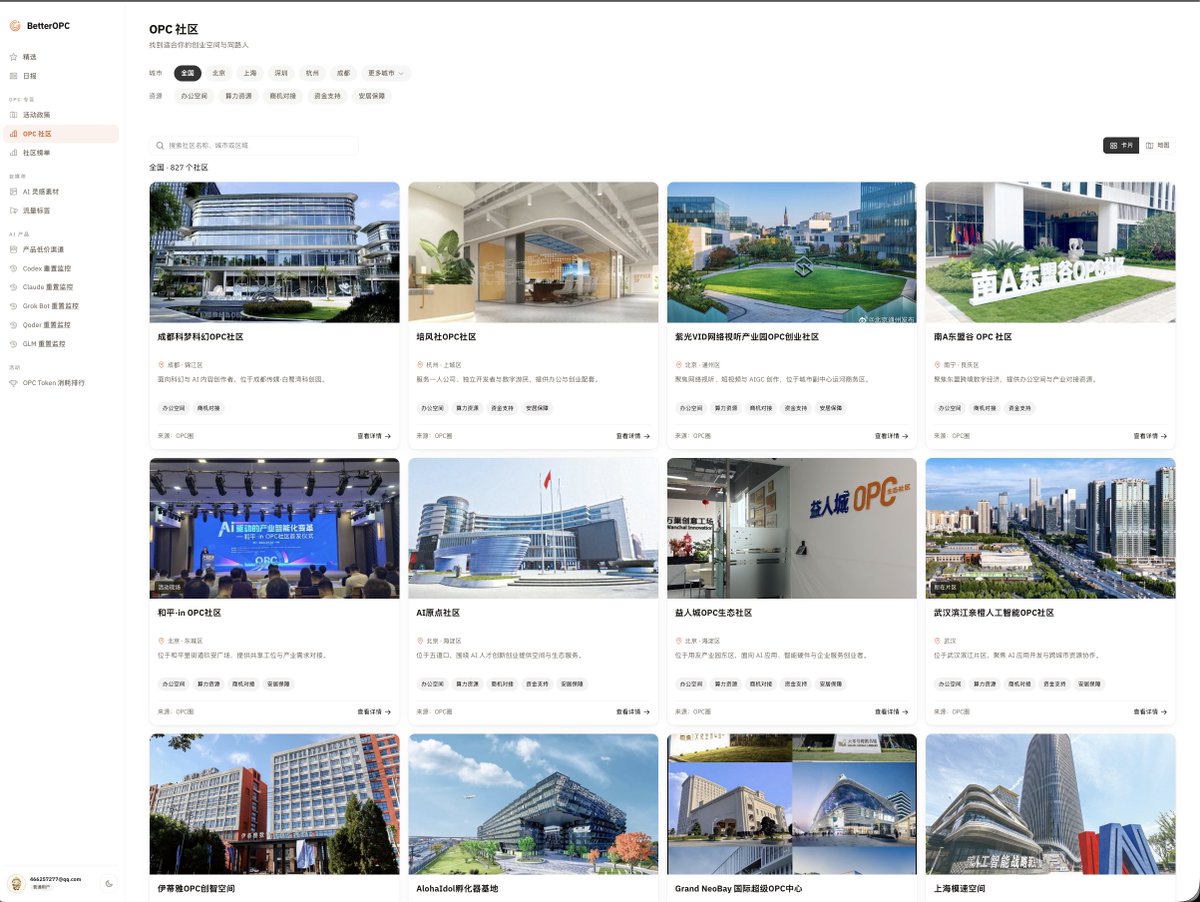View details of 紫光VID网络视听产业园OPC创业社区
The width and height of the screenshot is (1200, 902).
(x=892, y=436)
